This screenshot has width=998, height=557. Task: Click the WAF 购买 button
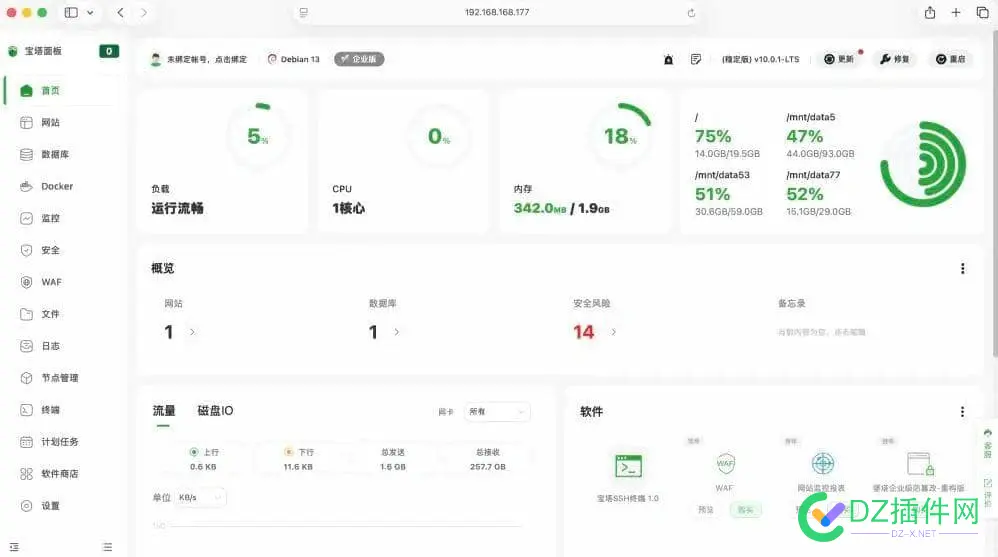point(745,509)
